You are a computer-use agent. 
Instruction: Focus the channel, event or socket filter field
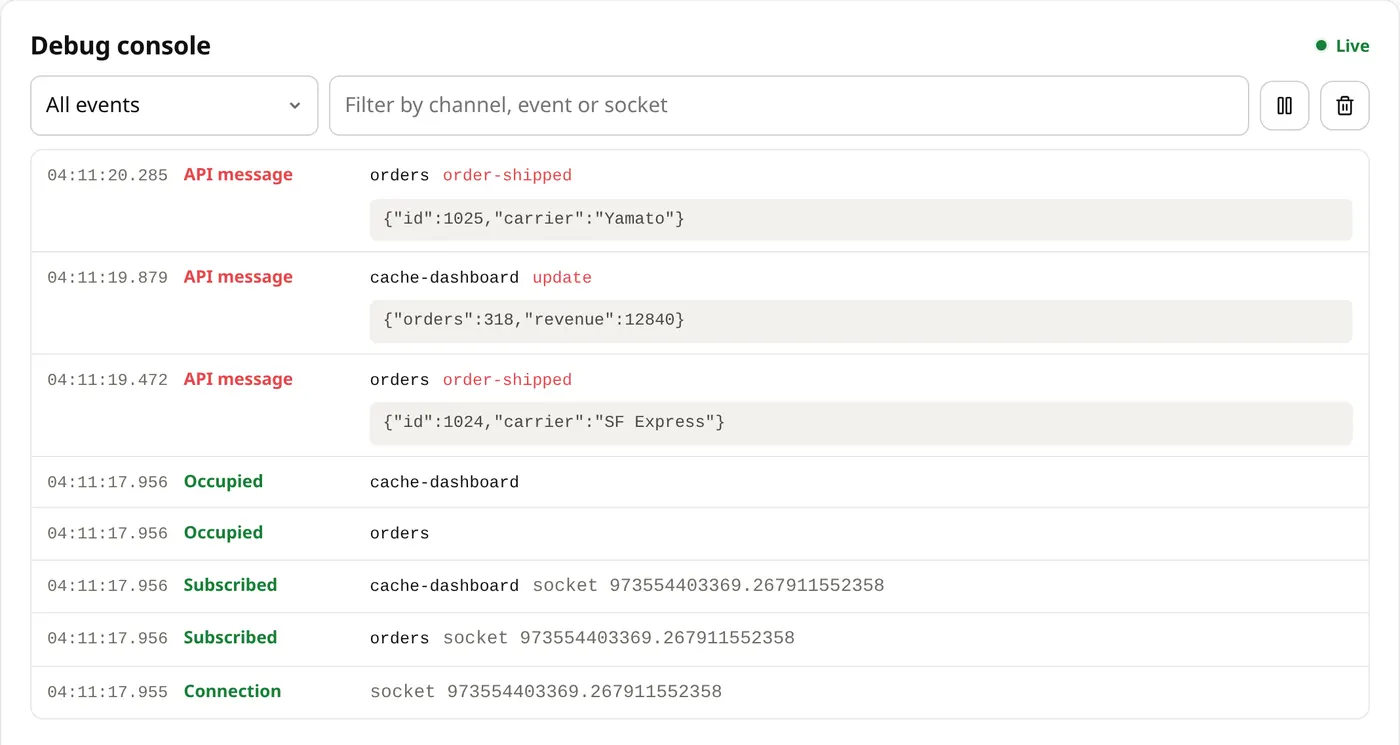(x=789, y=105)
